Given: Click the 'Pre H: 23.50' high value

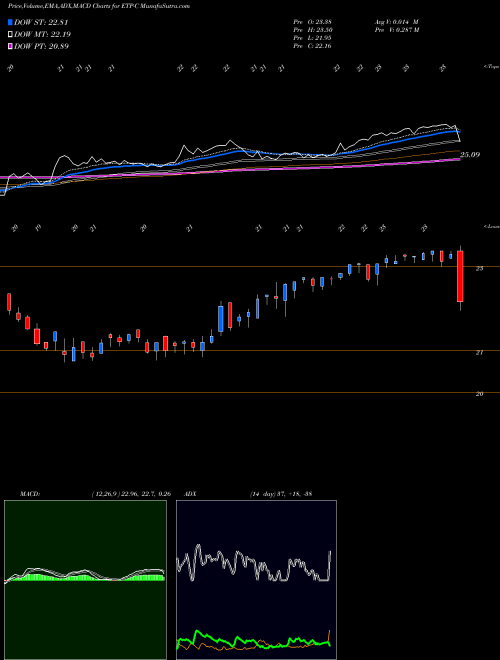Looking at the screenshot, I should tap(313, 30).
